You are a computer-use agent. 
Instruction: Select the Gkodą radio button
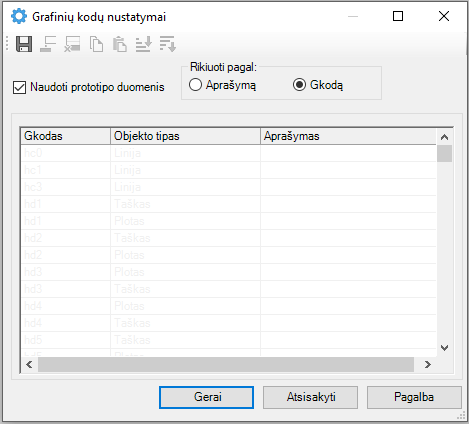click(x=299, y=85)
